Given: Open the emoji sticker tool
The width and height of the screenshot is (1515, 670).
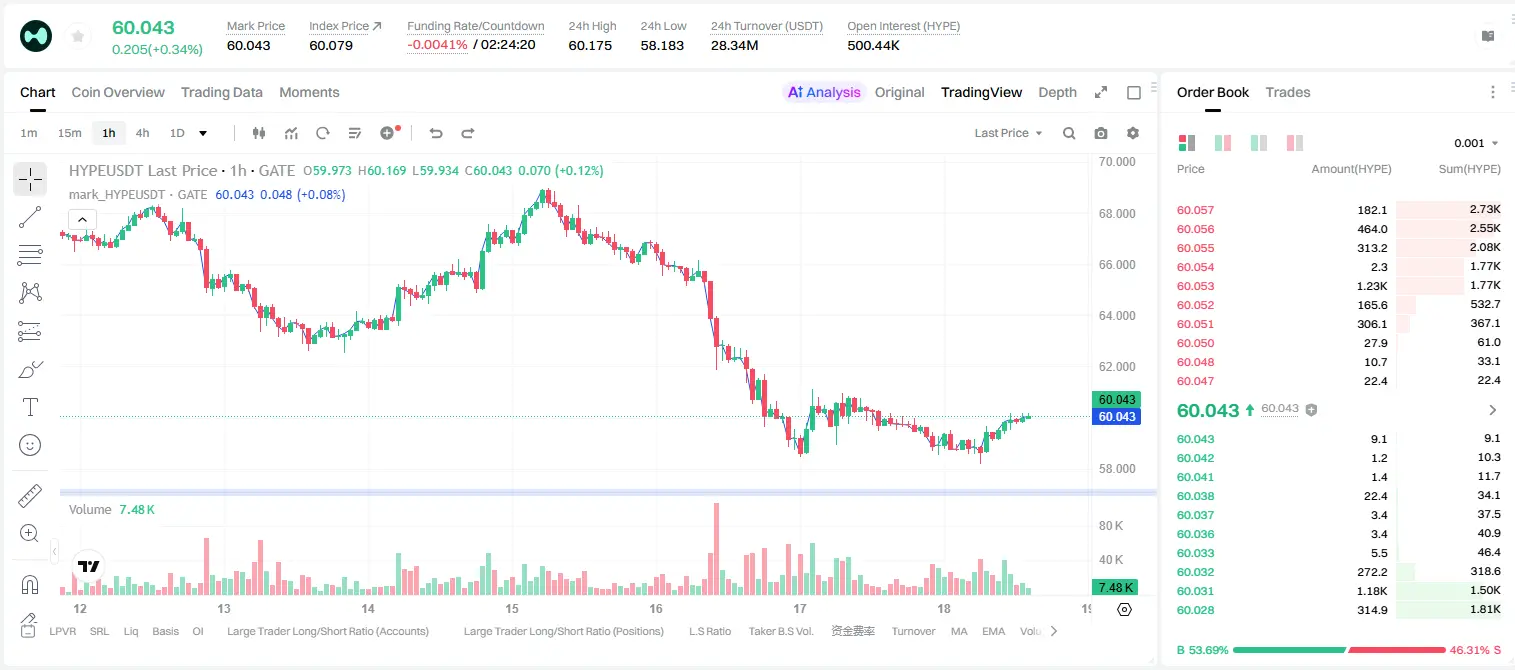Looking at the screenshot, I should point(30,445).
